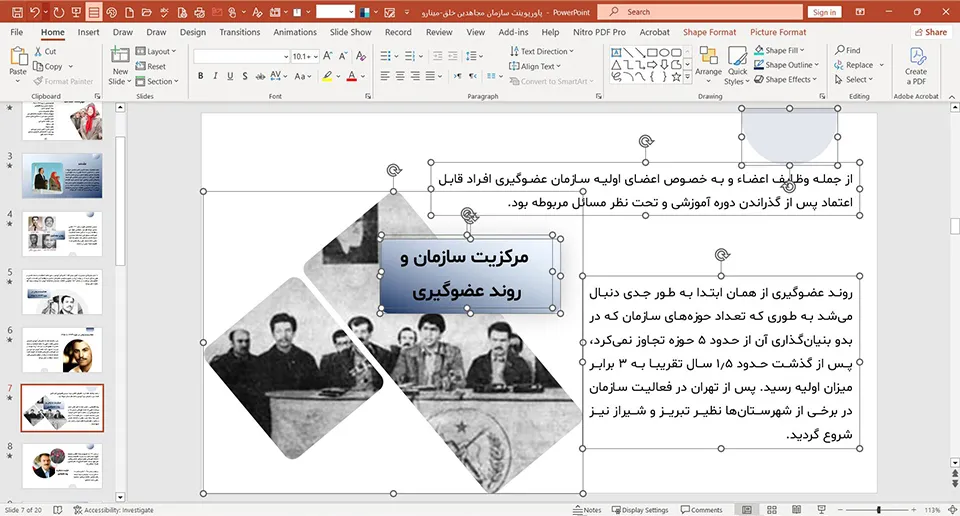This screenshot has height=516, width=960.
Task: Open the Layout dropdown
Action: click(x=156, y=51)
